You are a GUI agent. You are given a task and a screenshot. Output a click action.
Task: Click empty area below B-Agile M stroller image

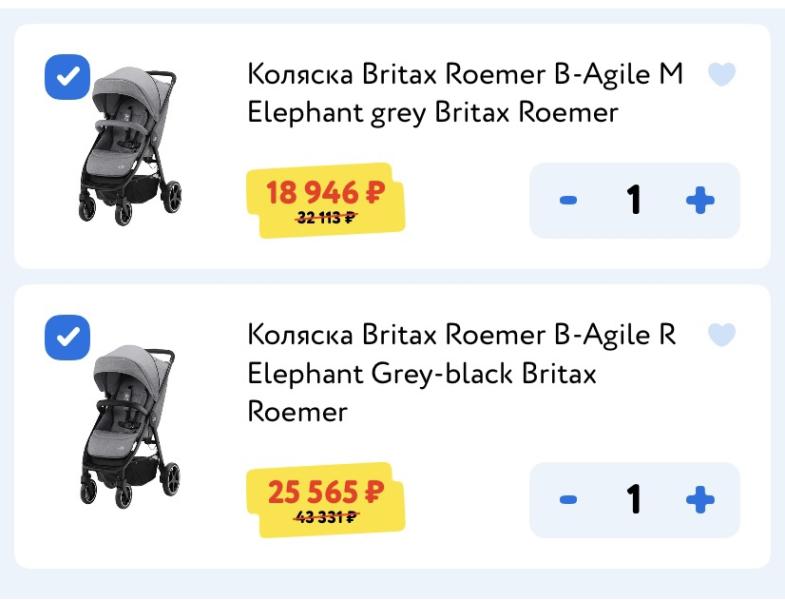130,248
